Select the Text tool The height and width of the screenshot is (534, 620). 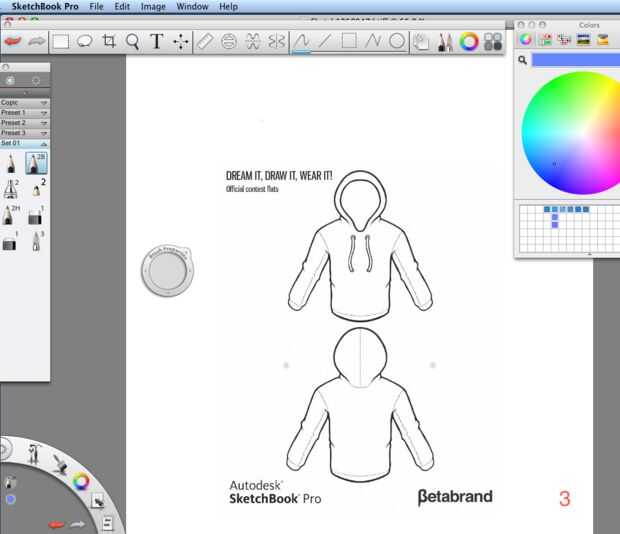pos(157,41)
